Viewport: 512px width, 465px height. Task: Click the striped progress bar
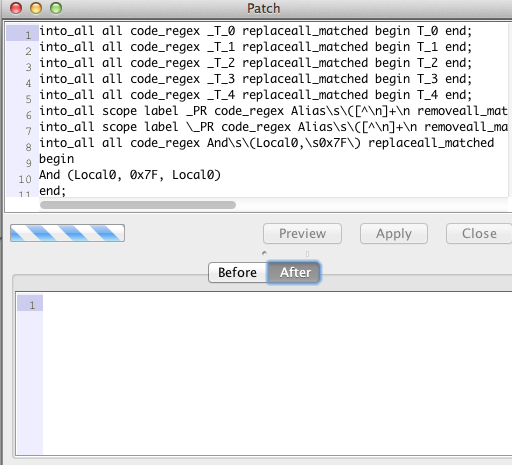pos(68,233)
